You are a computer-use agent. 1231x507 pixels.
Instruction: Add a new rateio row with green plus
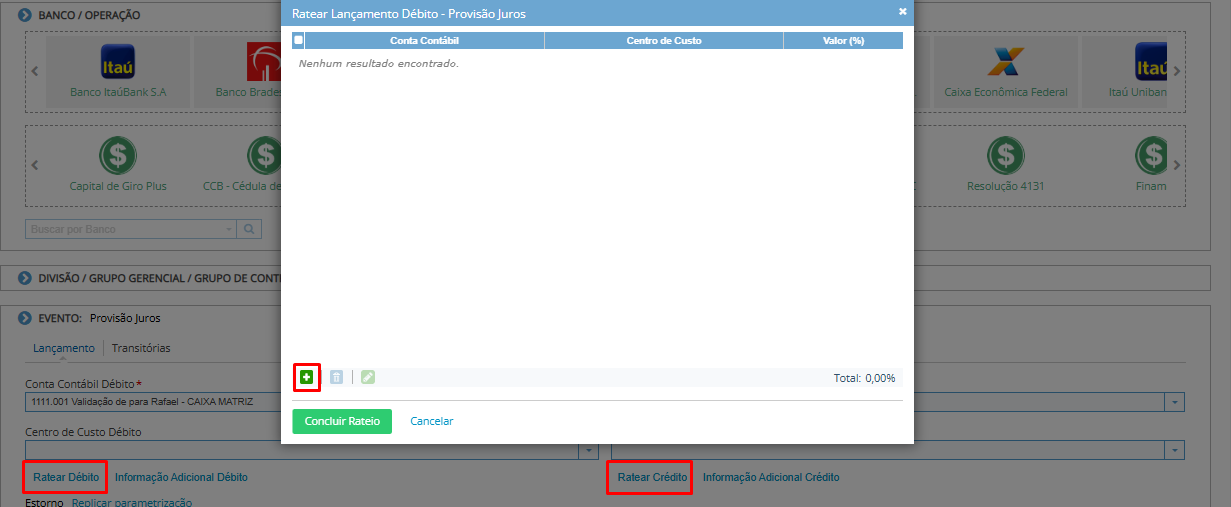307,377
